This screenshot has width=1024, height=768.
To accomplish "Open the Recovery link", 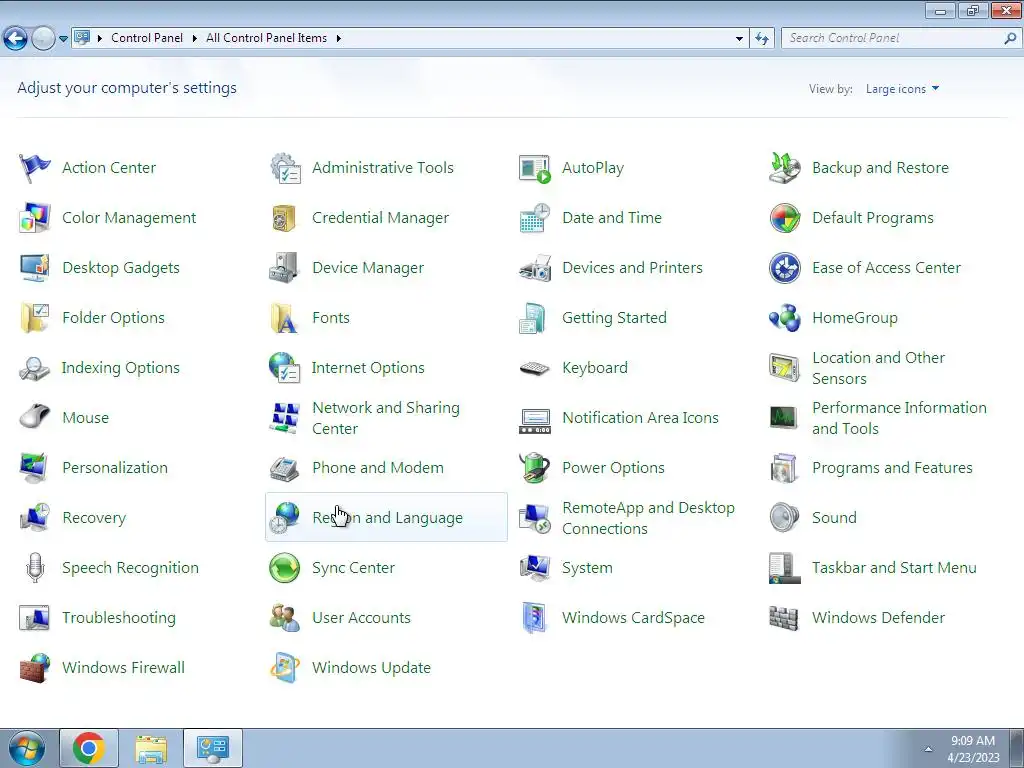I will (x=94, y=518).
